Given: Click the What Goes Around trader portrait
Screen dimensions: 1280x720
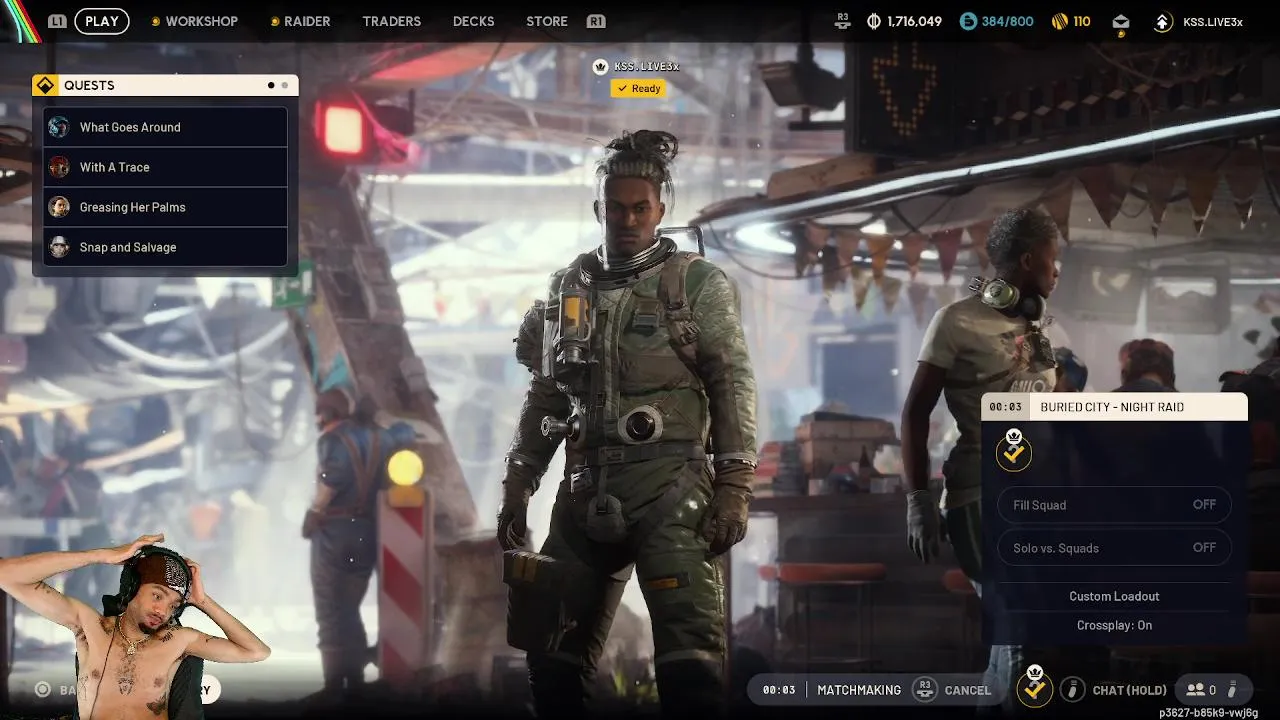Looking at the screenshot, I should pos(60,127).
